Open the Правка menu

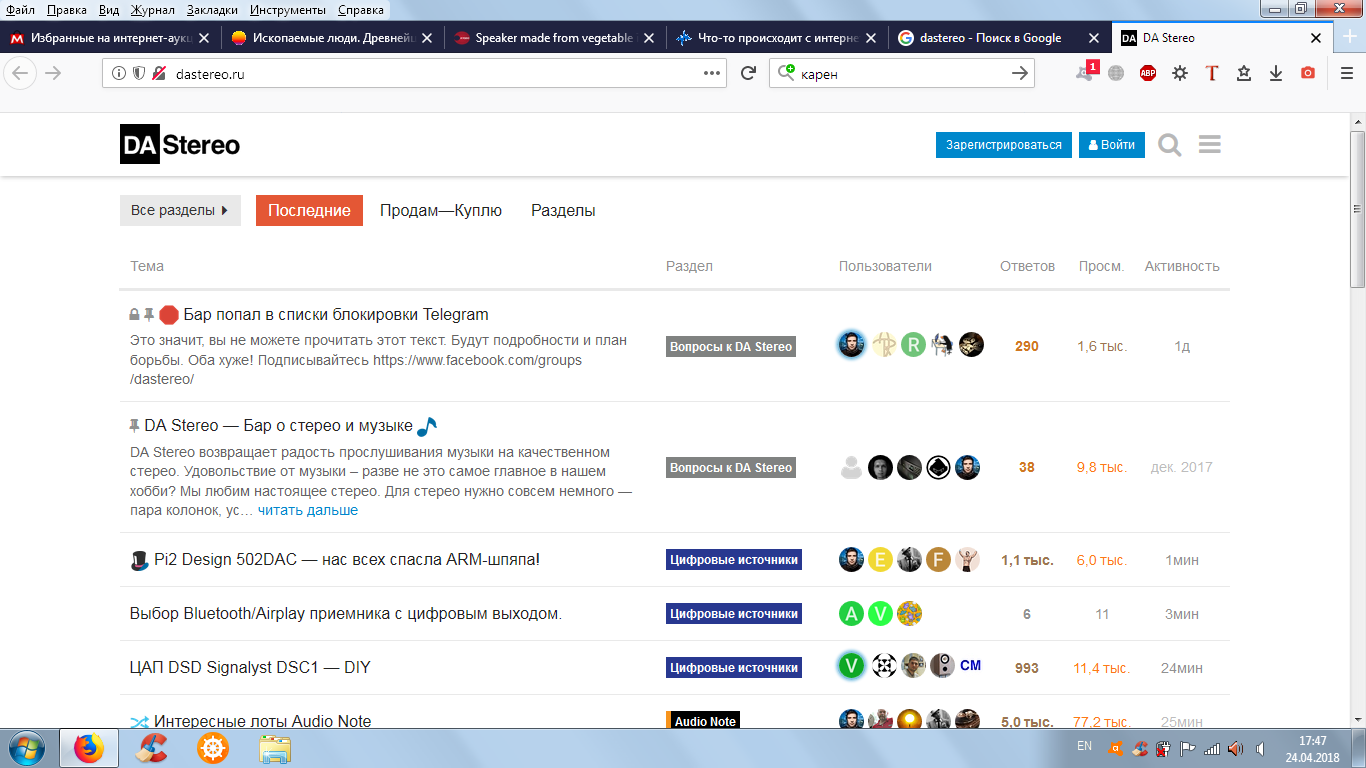click(66, 10)
